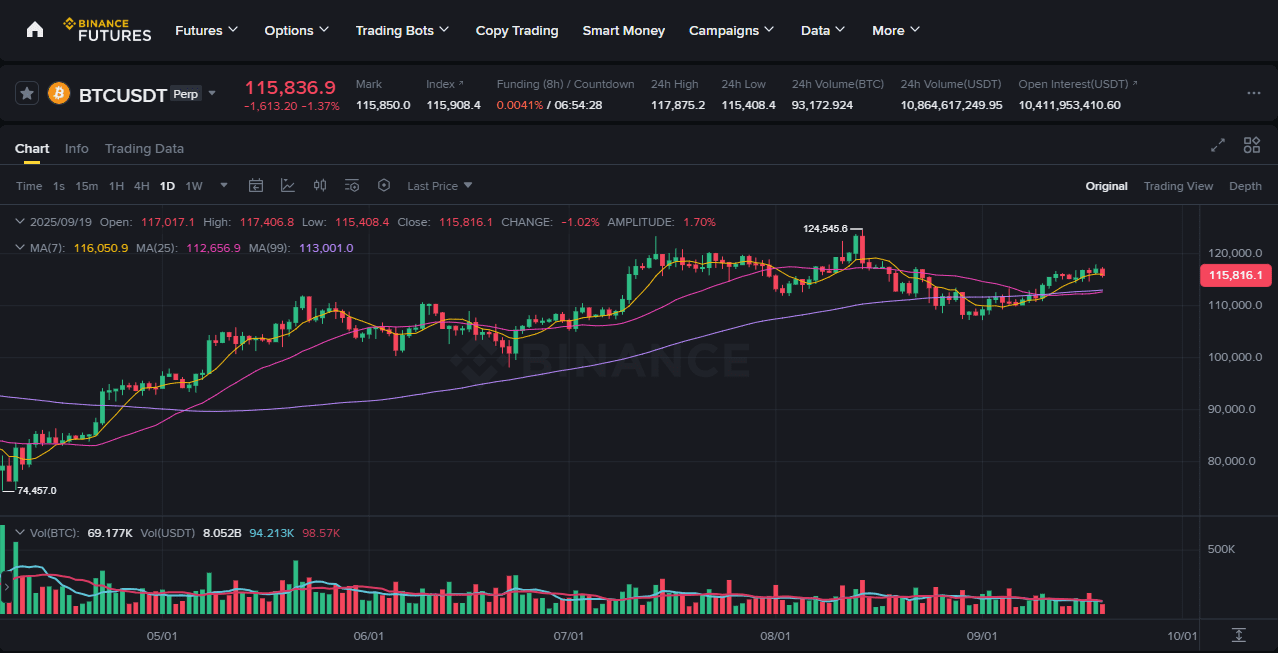Screen dimensions: 1278x653
Task: Open the Futures menu
Action: point(206,30)
